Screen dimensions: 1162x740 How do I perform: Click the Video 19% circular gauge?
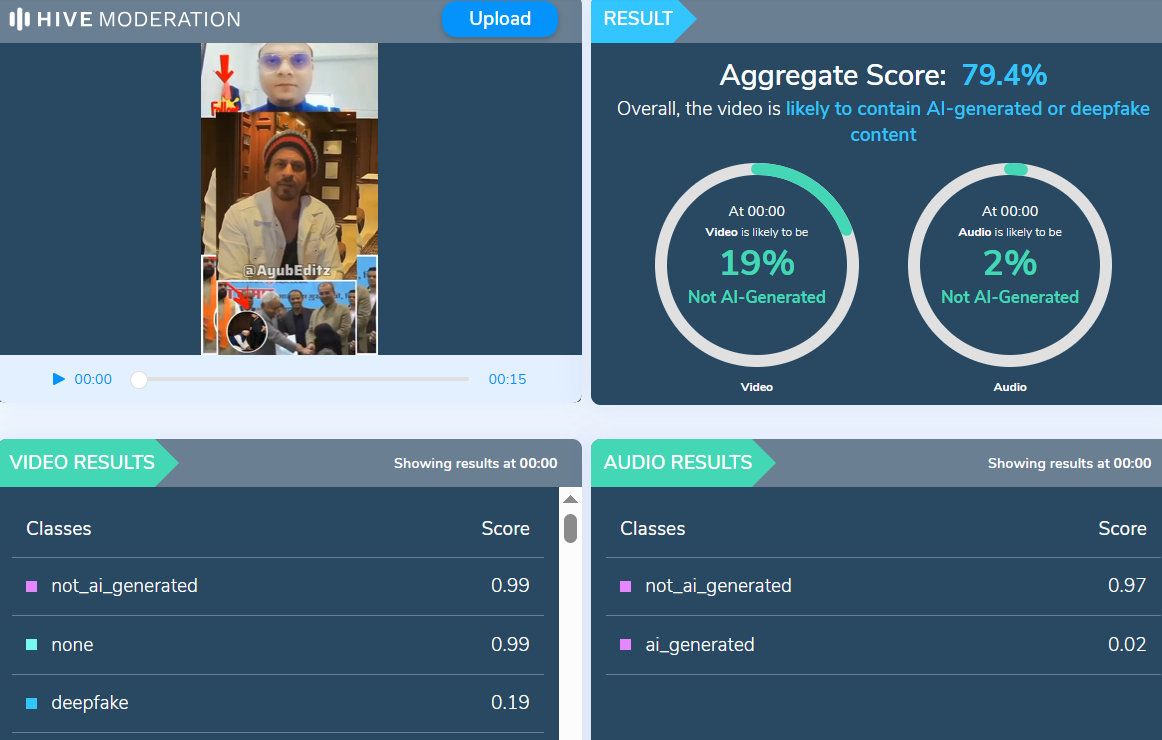pyautogui.click(x=757, y=265)
